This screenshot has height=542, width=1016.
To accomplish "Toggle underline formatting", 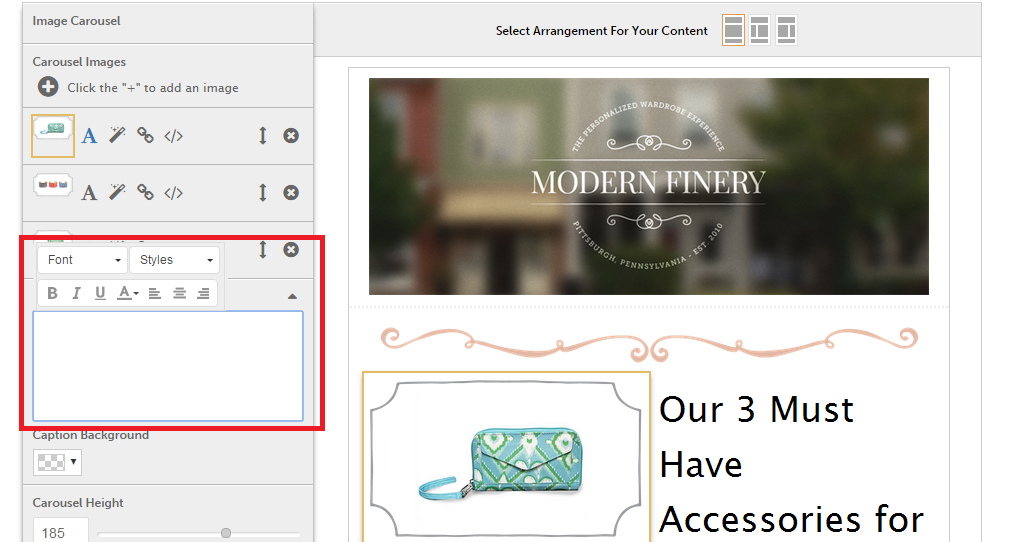I will click(x=100, y=293).
